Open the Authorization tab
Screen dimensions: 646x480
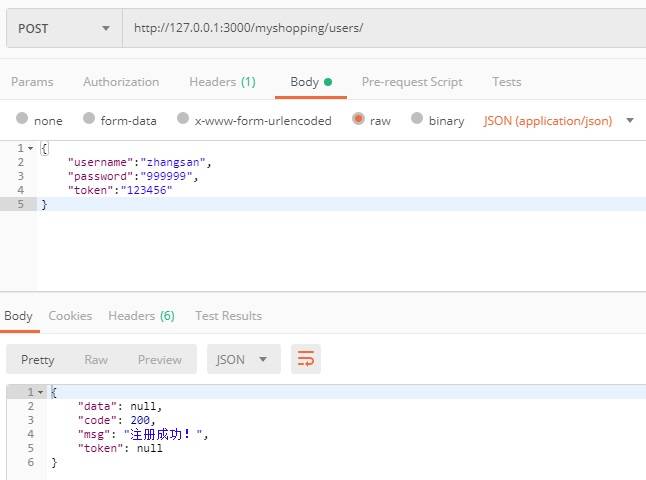[121, 82]
